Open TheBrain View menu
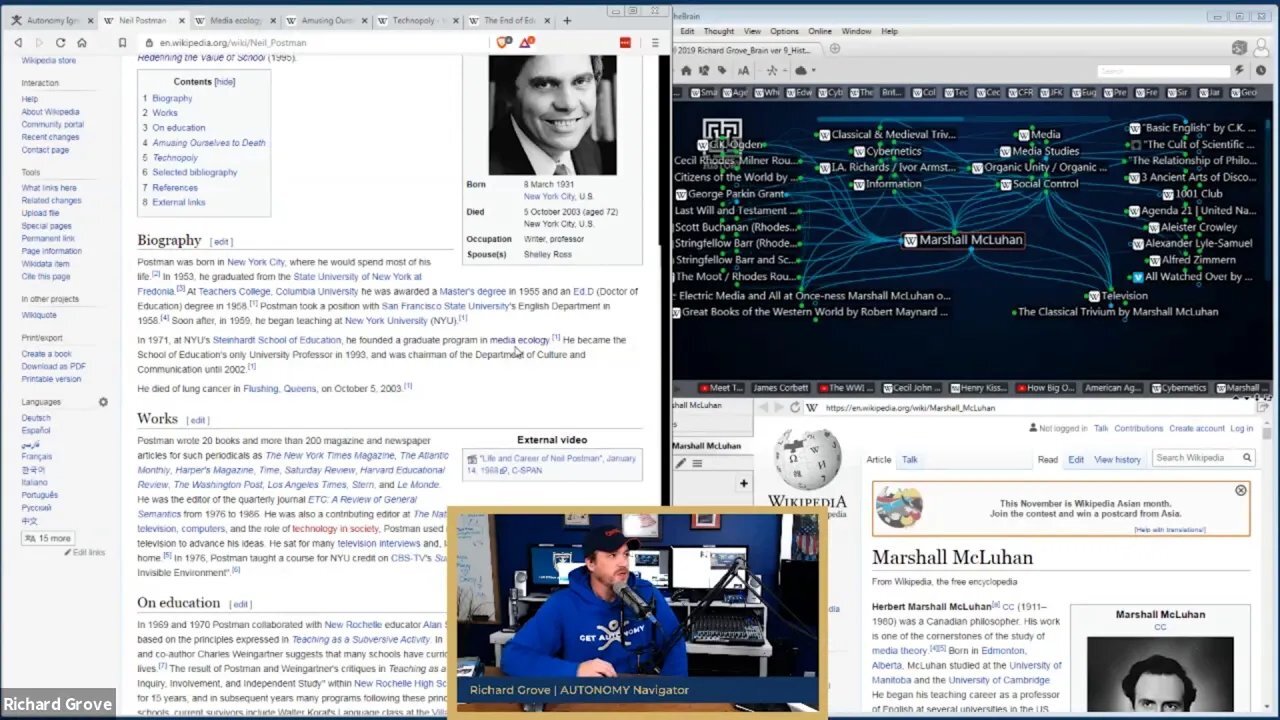Viewport: 1280px width, 720px height. click(x=752, y=31)
